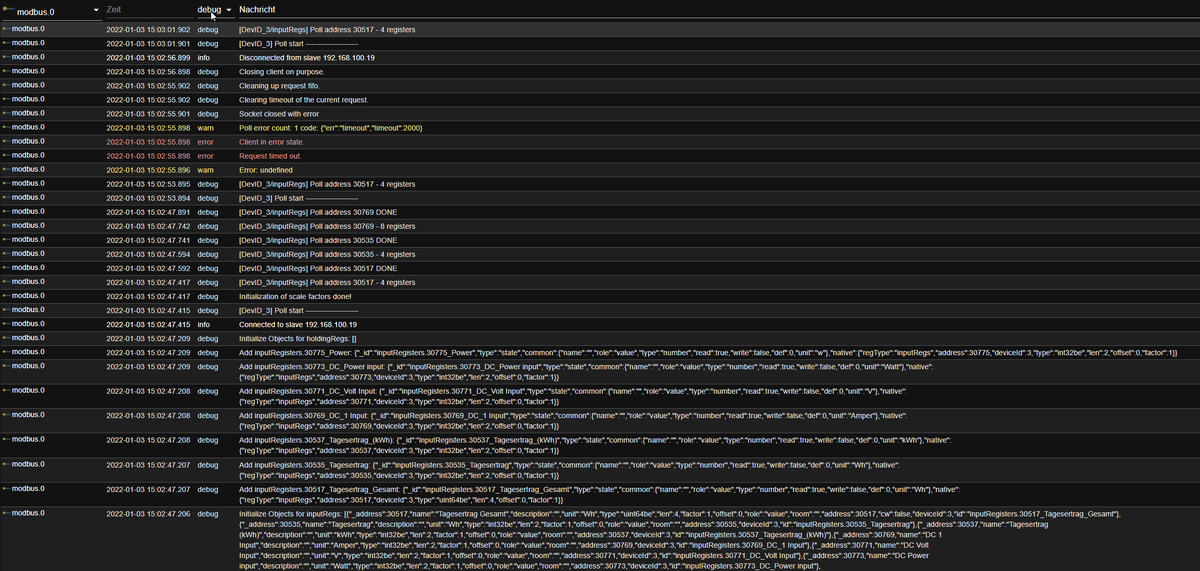Click 'error' level in Request timed out row
1200x571 pixels.
(x=206, y=156)
